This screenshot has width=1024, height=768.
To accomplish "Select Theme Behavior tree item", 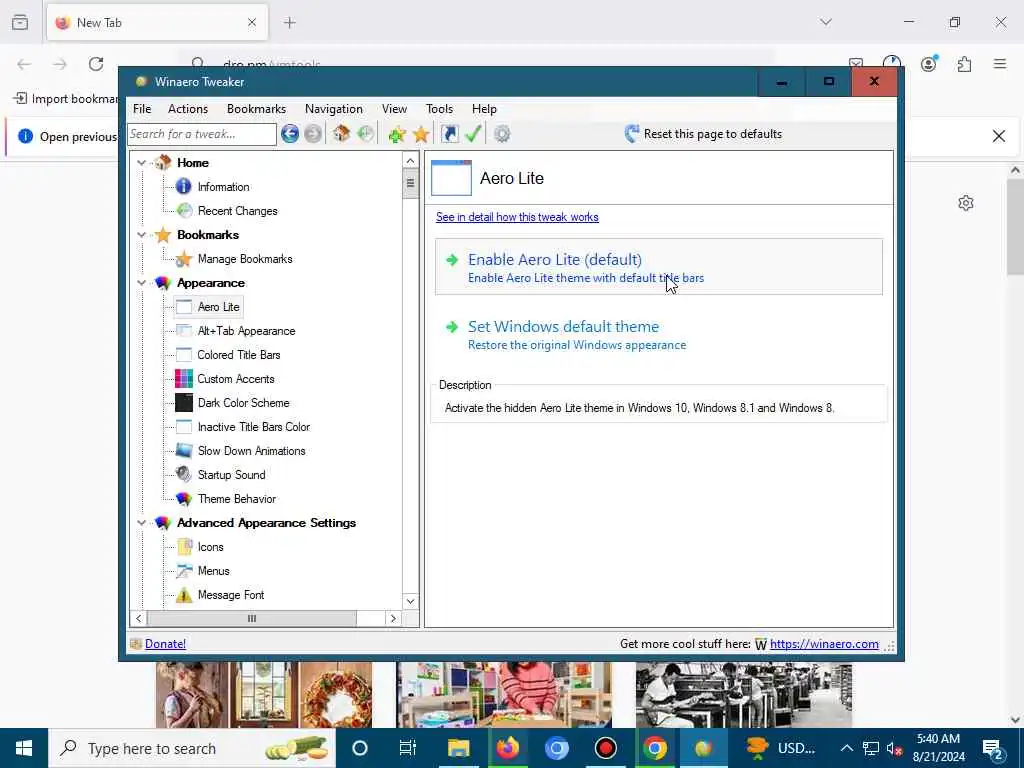I will pyautogui.click(x=236, y=499).
